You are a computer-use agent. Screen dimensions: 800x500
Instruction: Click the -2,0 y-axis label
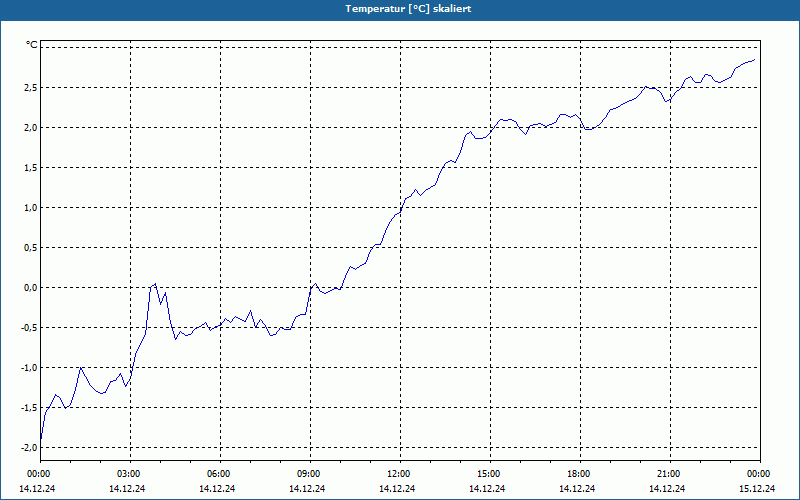29,447
